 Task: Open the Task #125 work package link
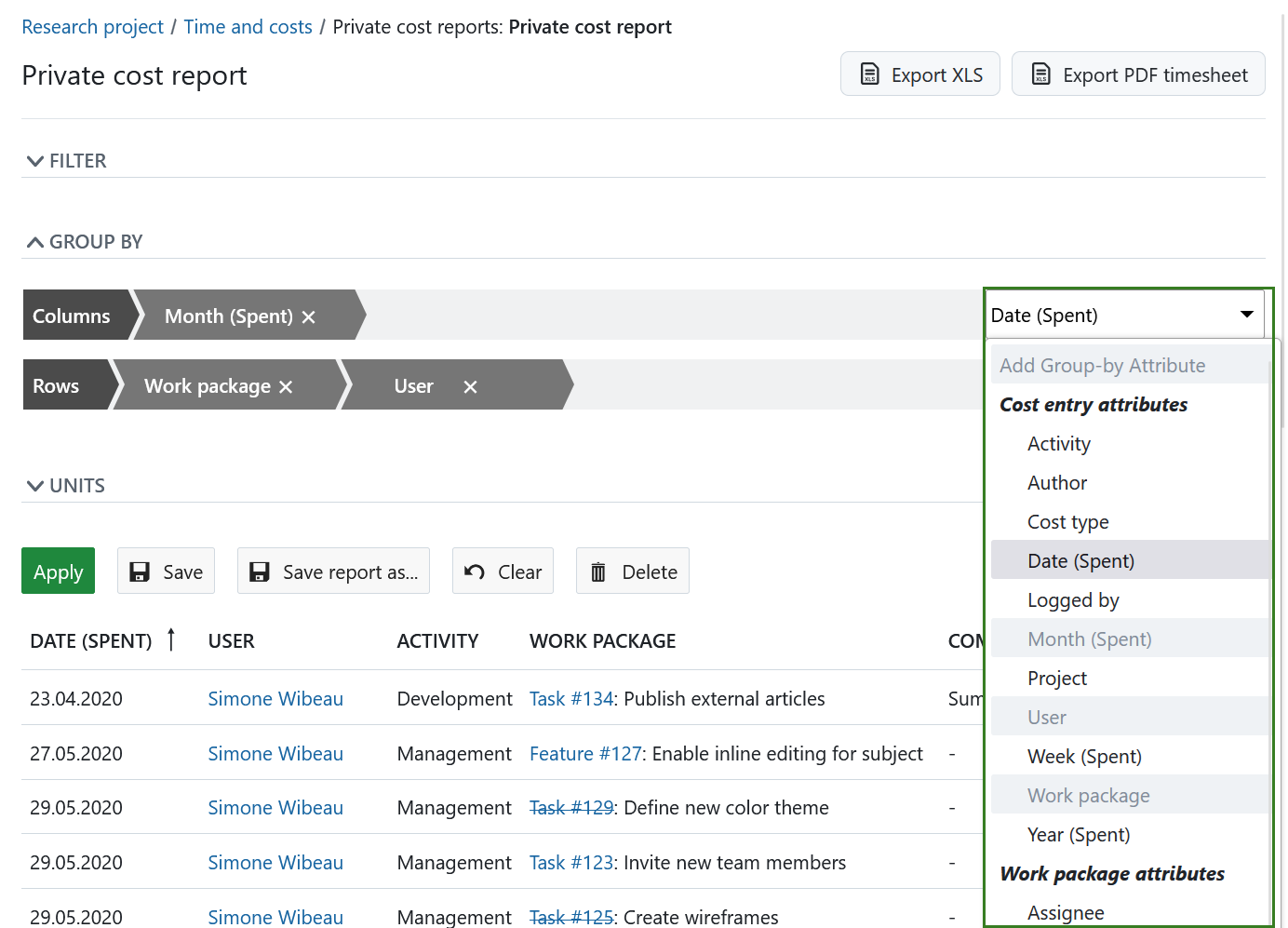click(571, 917)
